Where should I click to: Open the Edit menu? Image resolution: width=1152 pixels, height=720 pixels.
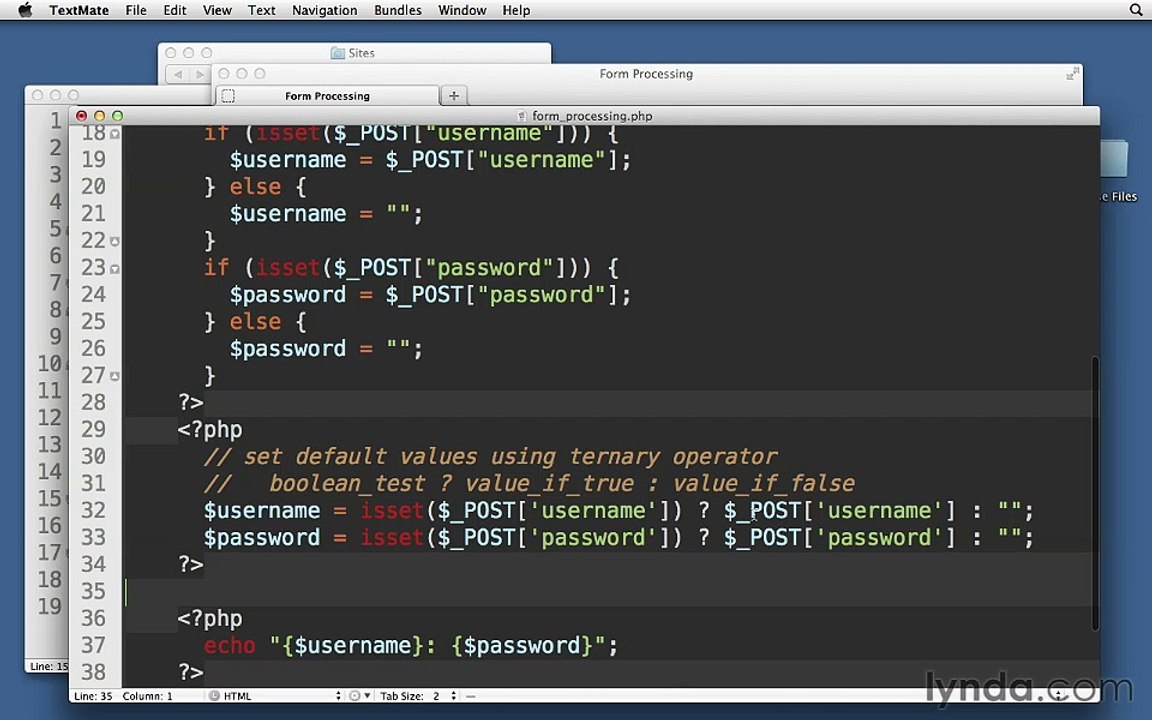coord(175,10)
